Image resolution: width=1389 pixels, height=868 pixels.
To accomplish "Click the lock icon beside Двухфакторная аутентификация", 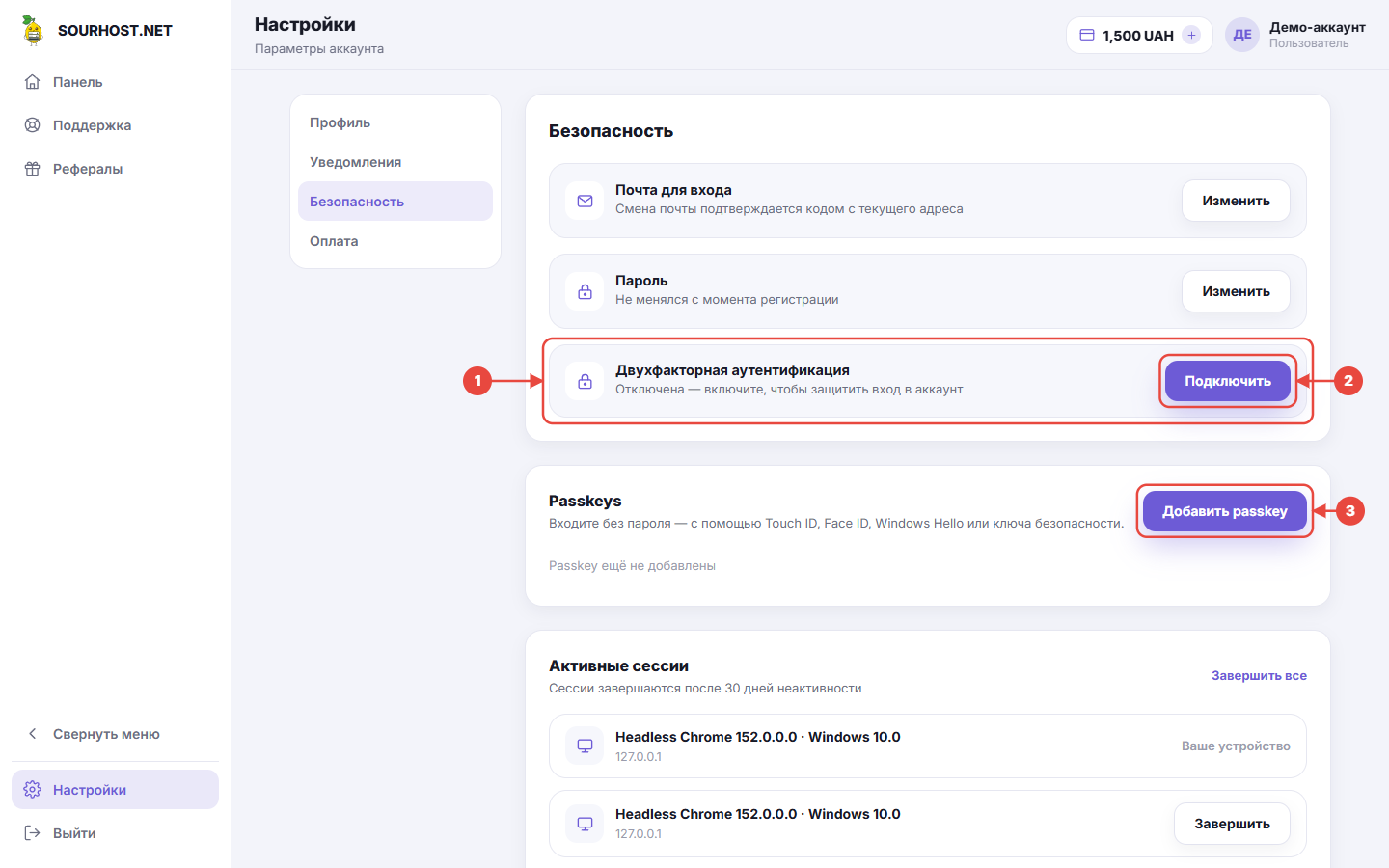I will tap(585, 381).
